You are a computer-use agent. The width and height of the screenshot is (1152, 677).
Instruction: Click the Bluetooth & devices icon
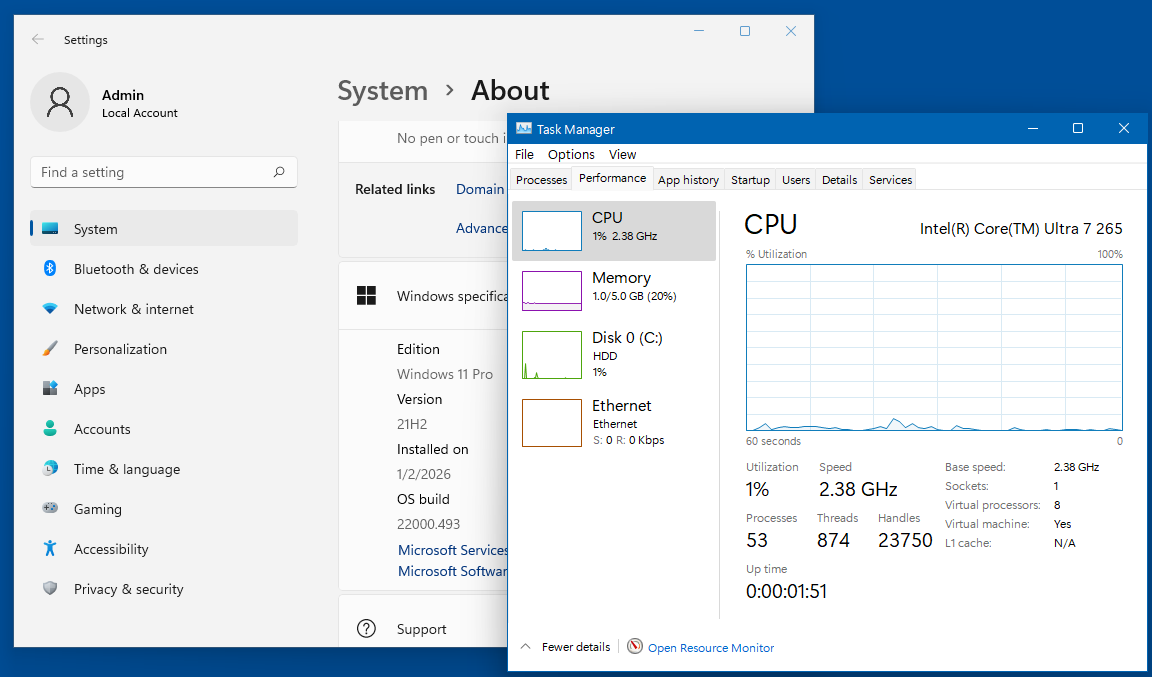coord(50,269)
